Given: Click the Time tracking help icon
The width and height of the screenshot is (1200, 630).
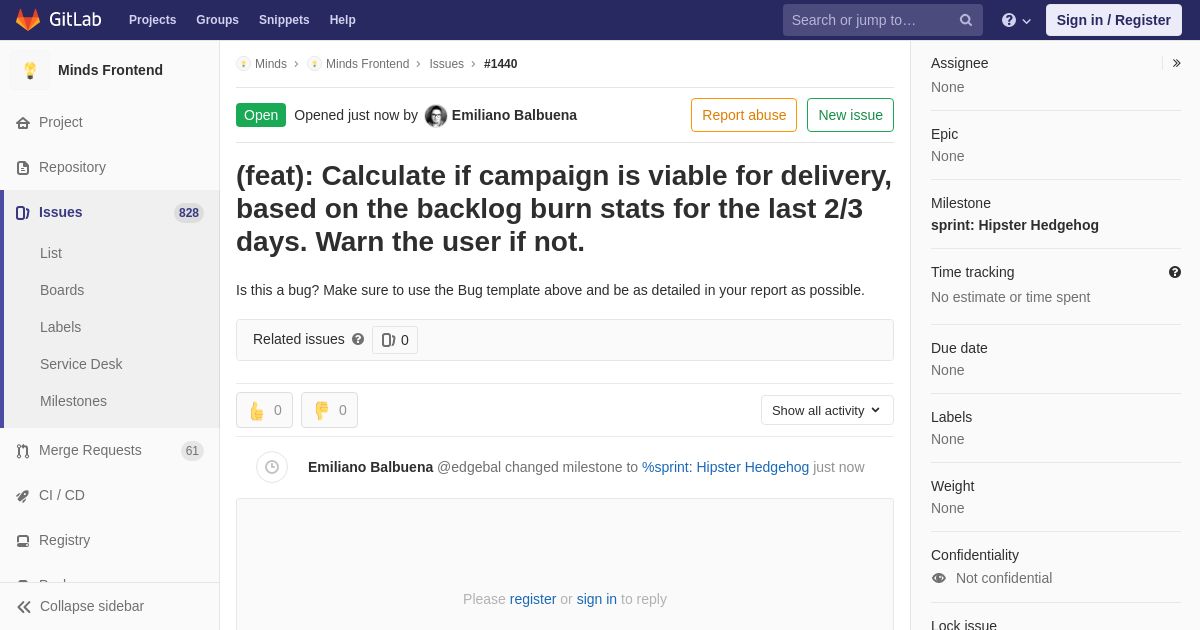Looking at the screenshot, I should point(1175,272).
